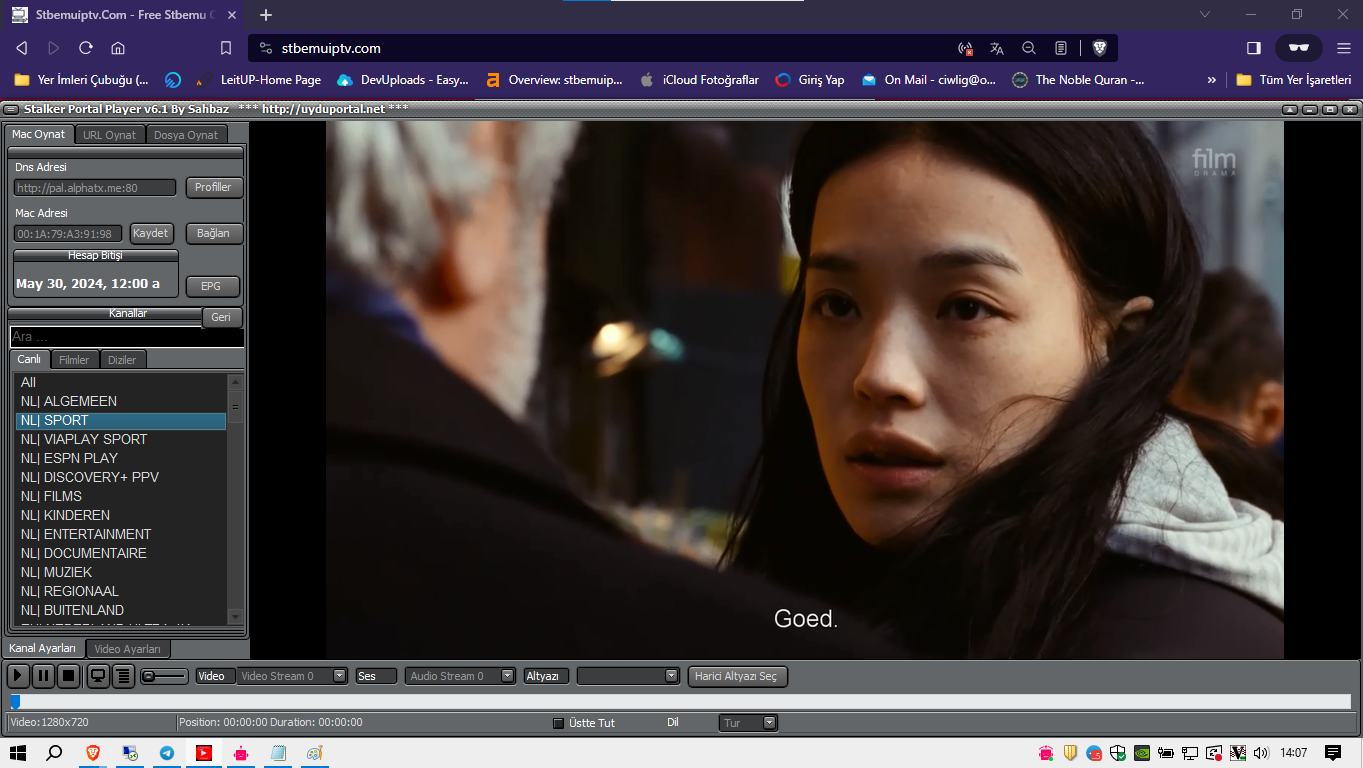This screenshot has height=768, width=1363.
Task: Switch to the Dosya Oynat tab
Action: tap(186, 135)
